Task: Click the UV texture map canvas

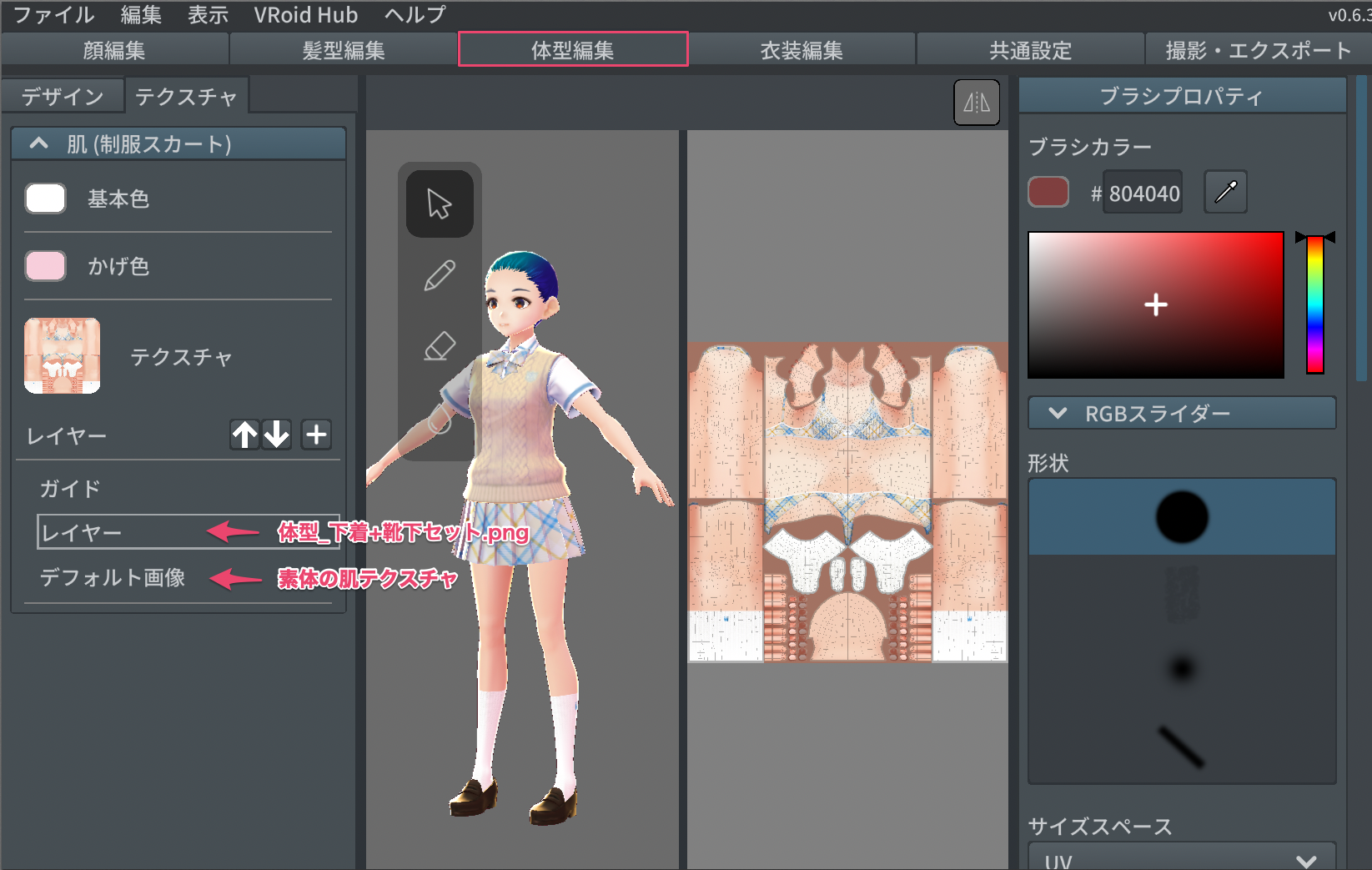Action: point(847,502)
